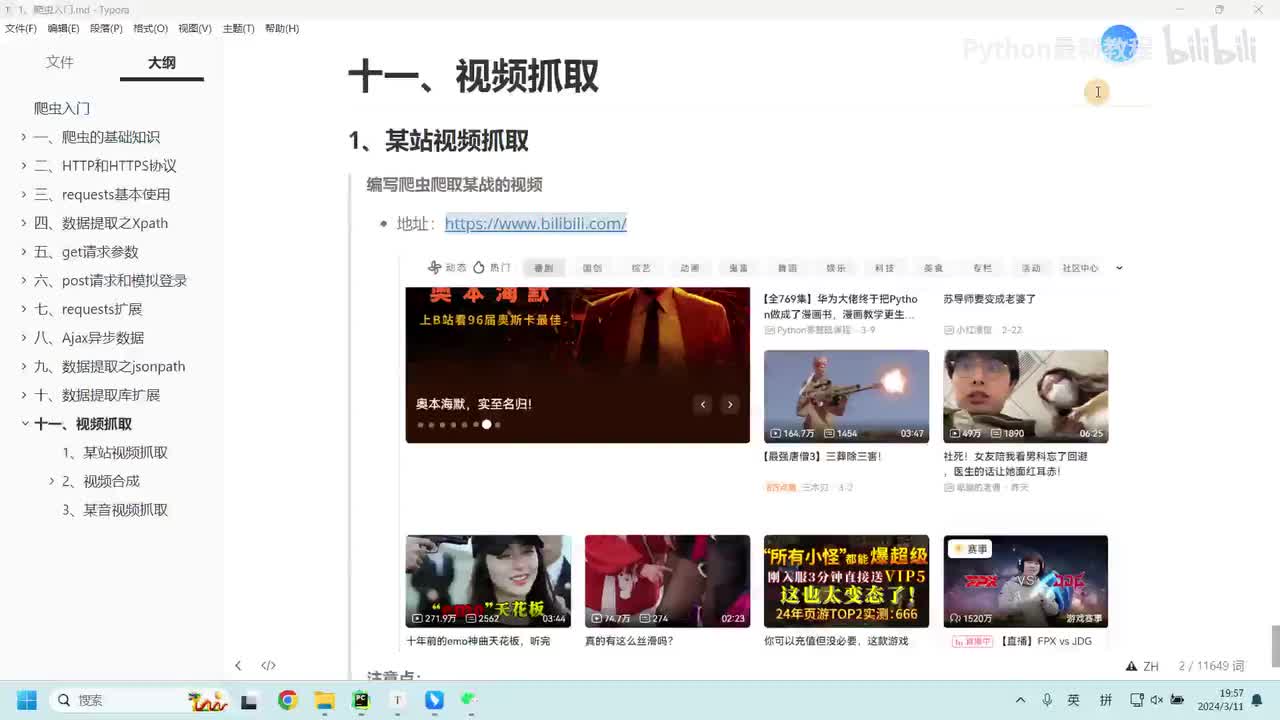Viewport: 1280px width, 720px height.
Task: Open the 帮助(H) menu
Action: pyautogui.click(x=282, y=28)
